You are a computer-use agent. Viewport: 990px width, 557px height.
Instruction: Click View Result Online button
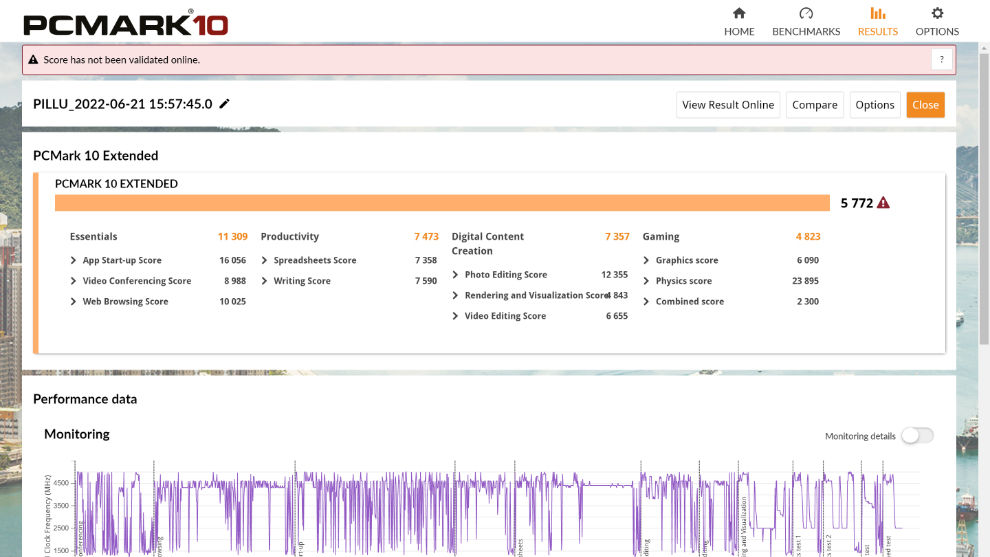tap(728, 105)
